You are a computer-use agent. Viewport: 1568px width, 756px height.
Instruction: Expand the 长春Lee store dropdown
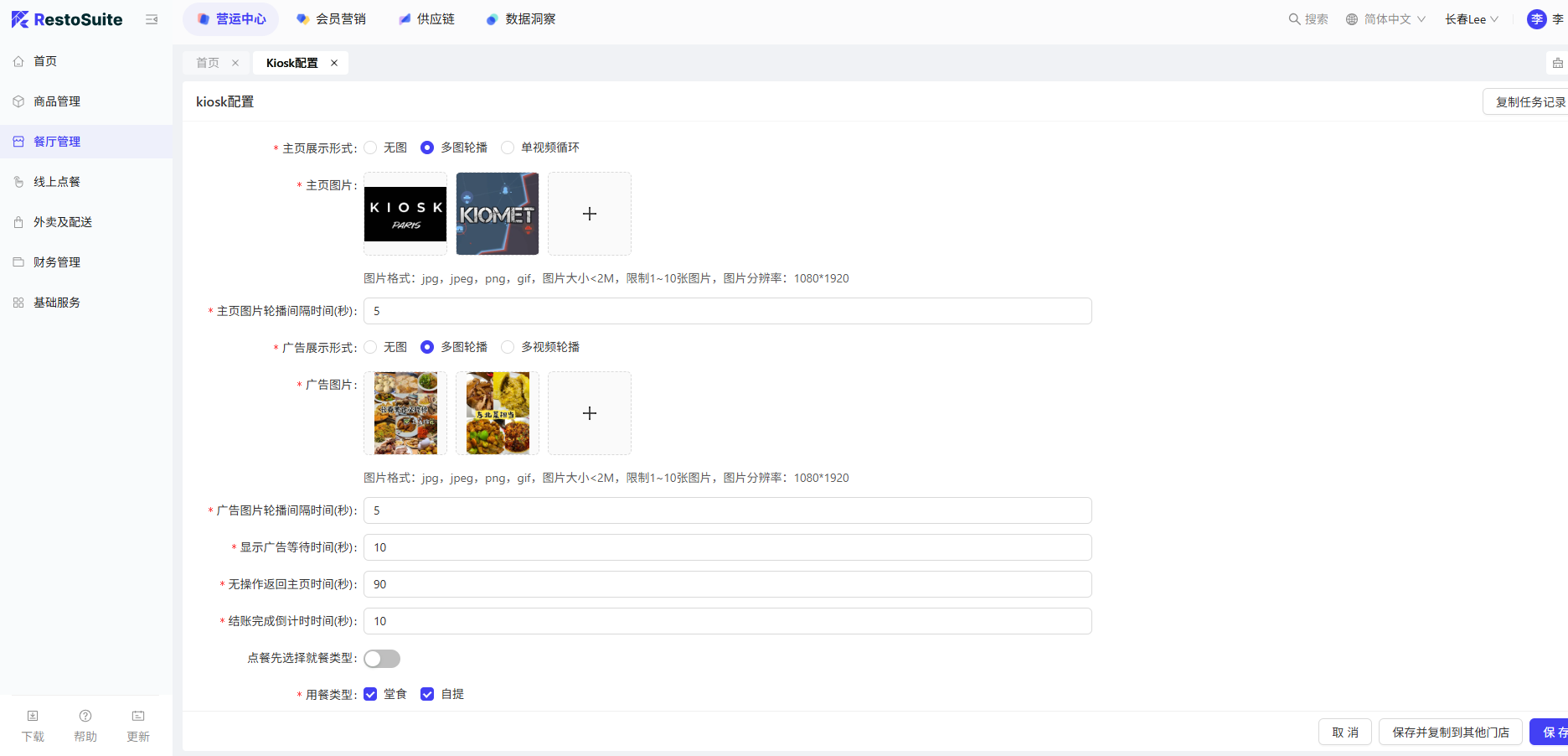pos(1471,19)
